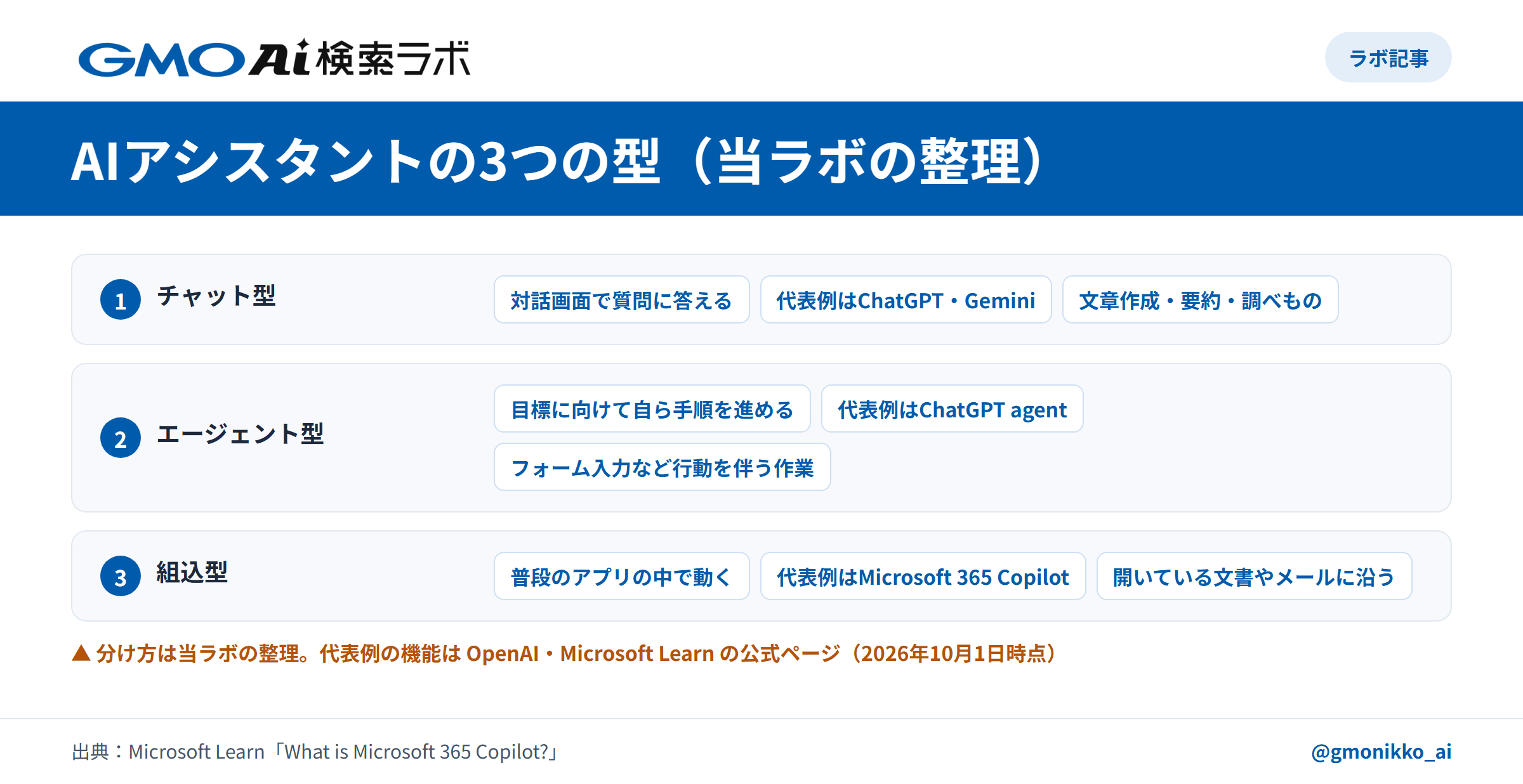1523x784 pixels.
Task: Click the number 3 circle badge
Action: point(121,576)
